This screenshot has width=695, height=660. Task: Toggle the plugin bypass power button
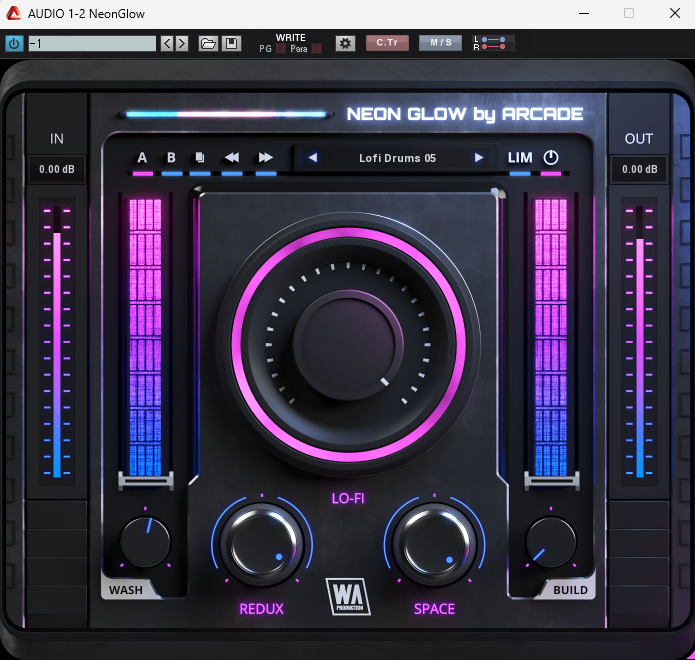pos(14,43)
